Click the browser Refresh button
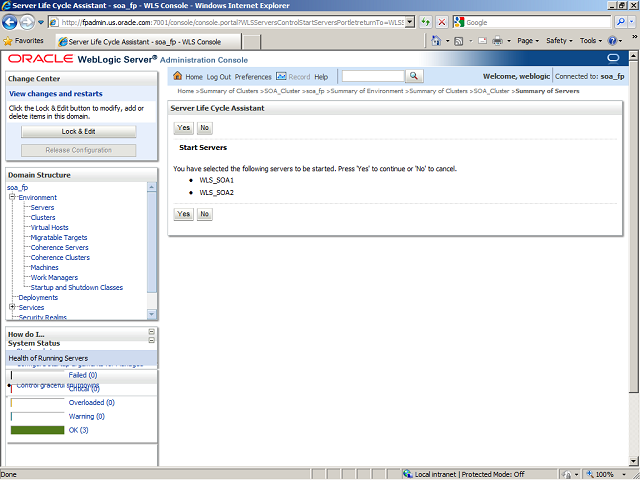Viewport: 640px width, 480px height. 427,21
